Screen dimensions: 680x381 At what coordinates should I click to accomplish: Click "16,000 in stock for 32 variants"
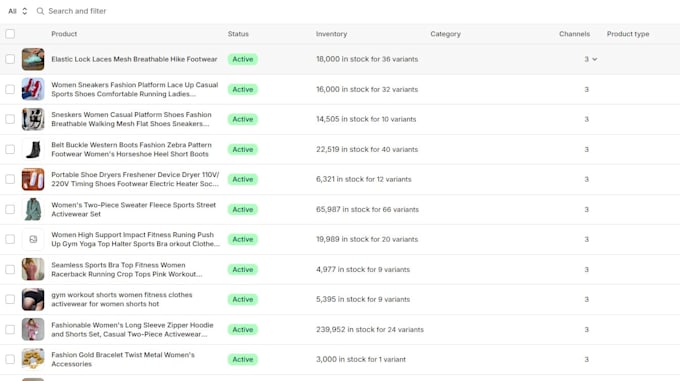click(x=367, y=89)
